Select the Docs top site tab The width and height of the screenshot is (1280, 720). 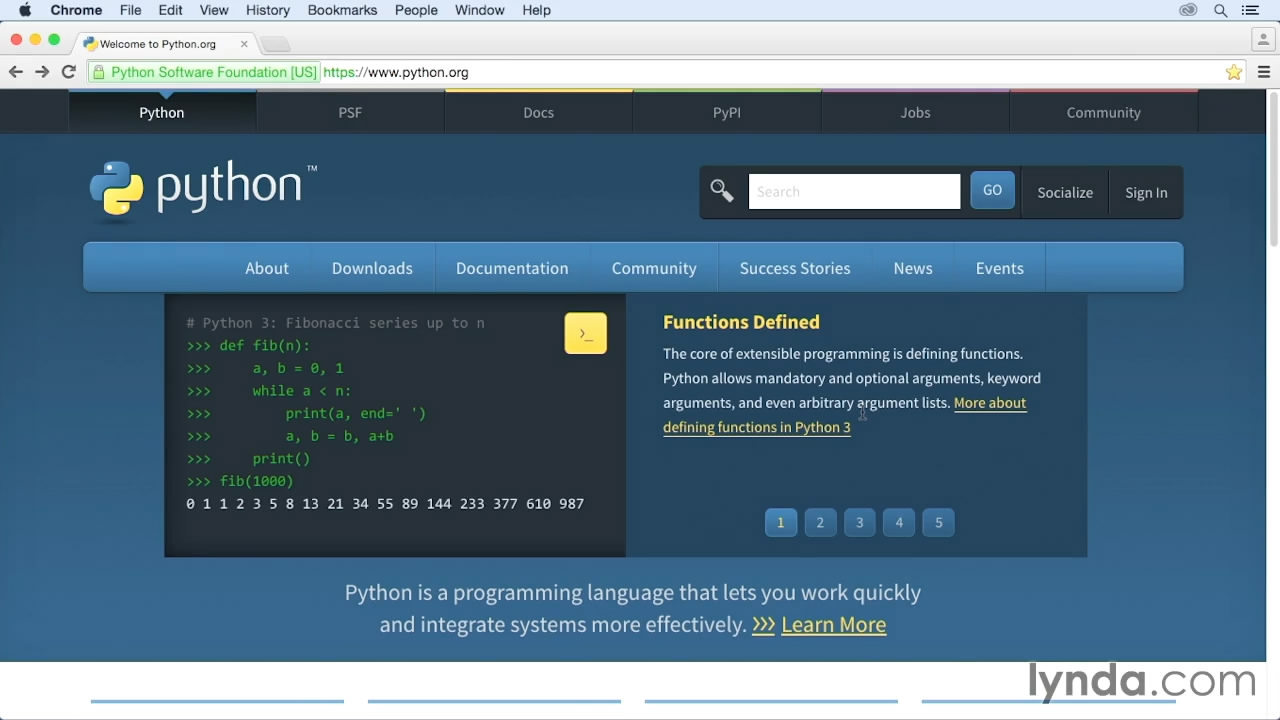tap(538, 112)
